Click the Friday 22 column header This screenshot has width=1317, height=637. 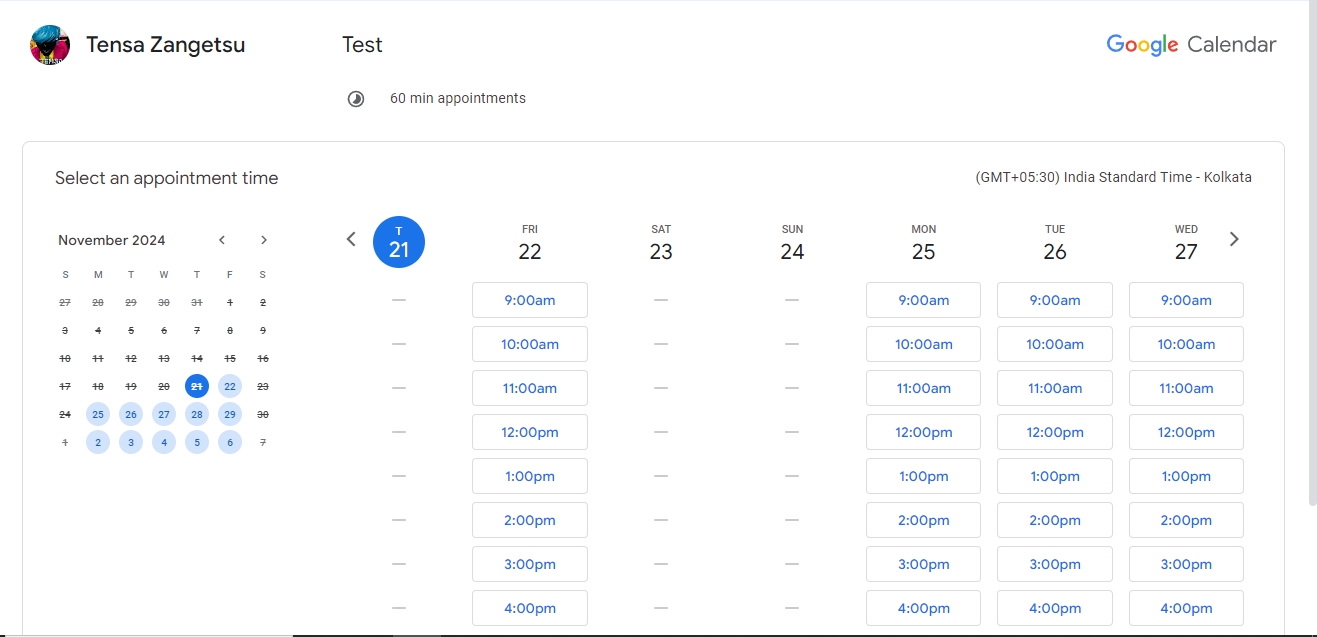(x=530, y=243)
